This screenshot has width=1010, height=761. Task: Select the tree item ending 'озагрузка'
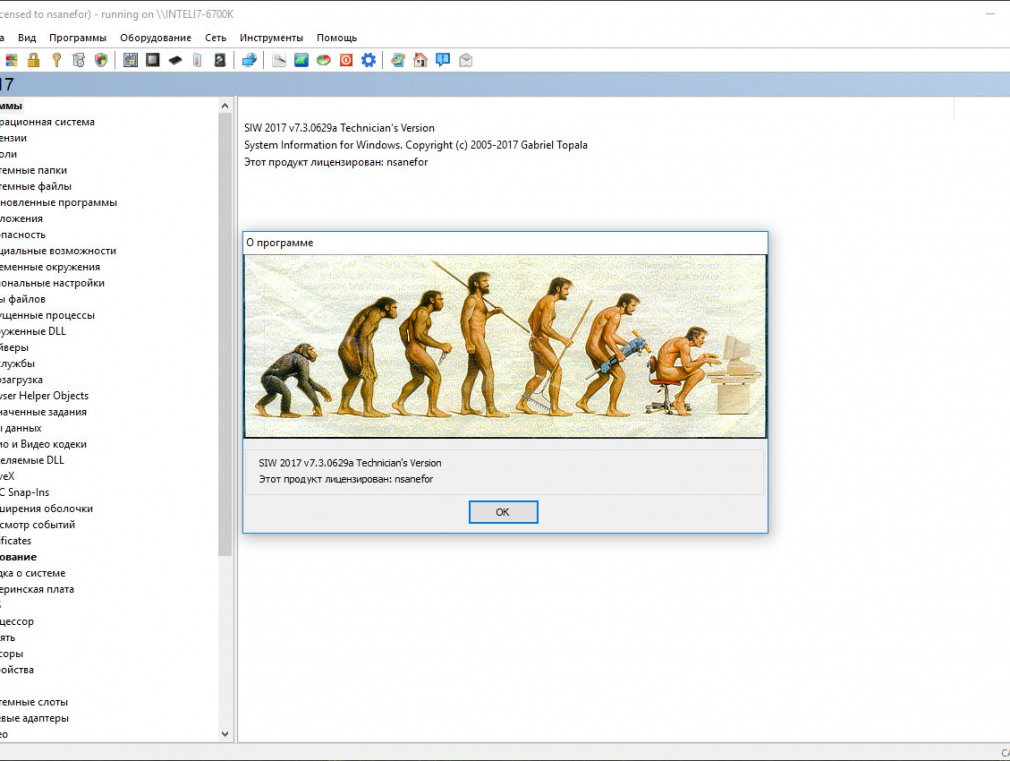pos(21,380)
